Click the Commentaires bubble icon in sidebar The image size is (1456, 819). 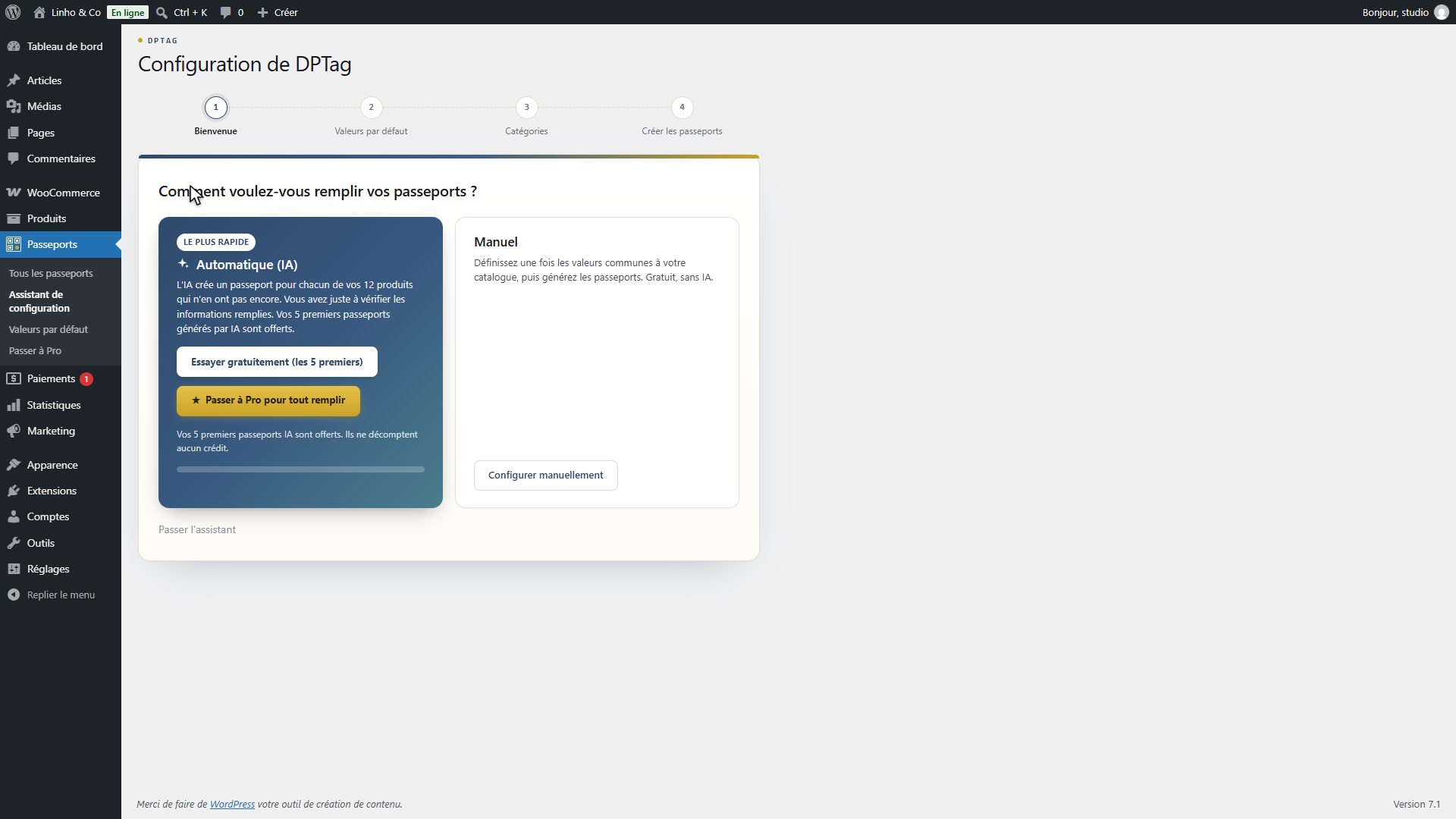pos(14,158)
